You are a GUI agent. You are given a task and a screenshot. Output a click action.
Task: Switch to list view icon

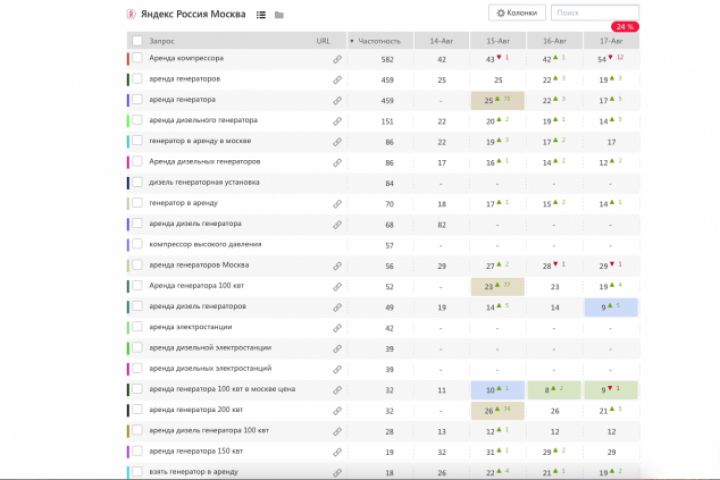(261, 15)
